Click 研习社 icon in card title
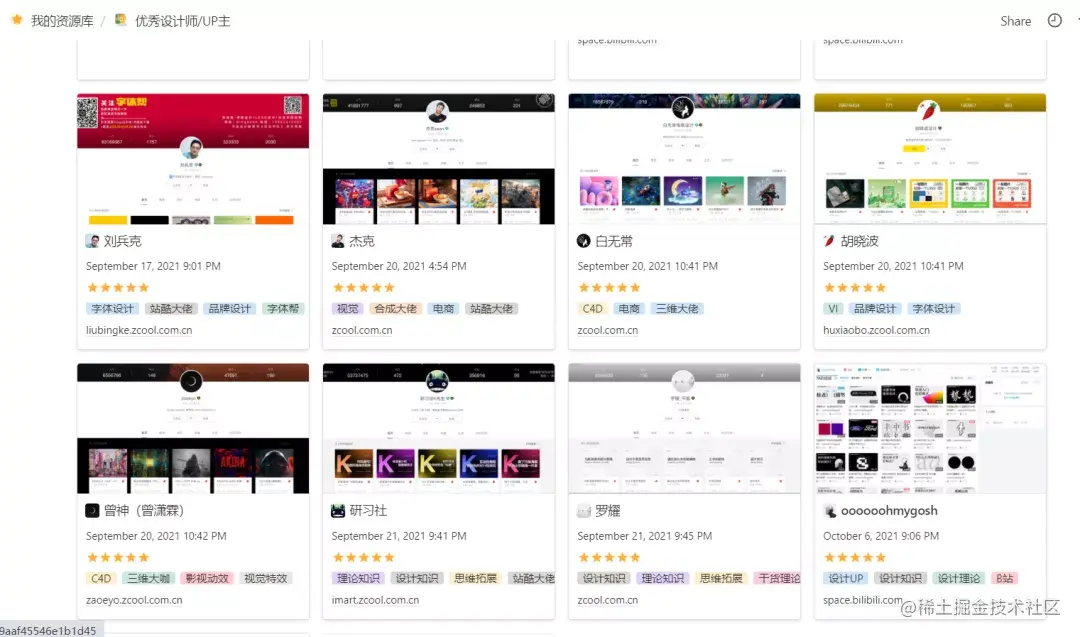This screenshot has width=1080, height=637. point(338,510)
